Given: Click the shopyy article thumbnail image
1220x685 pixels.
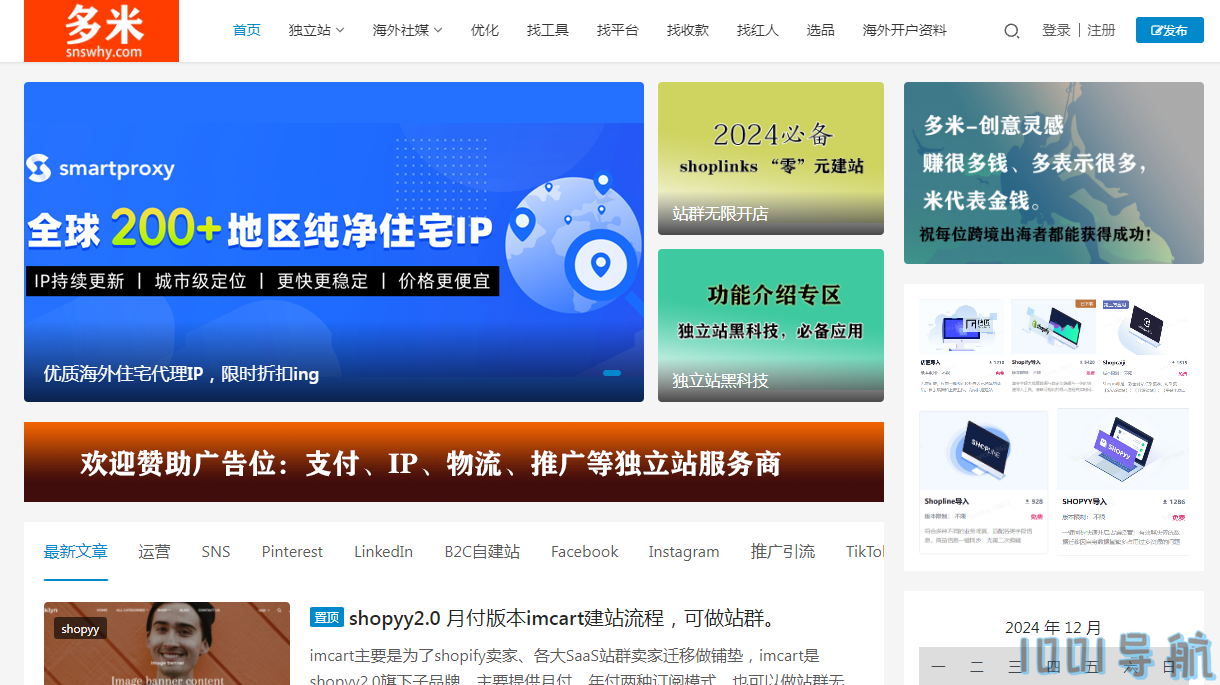Looking at the screenshot, I should click(166, 643).
